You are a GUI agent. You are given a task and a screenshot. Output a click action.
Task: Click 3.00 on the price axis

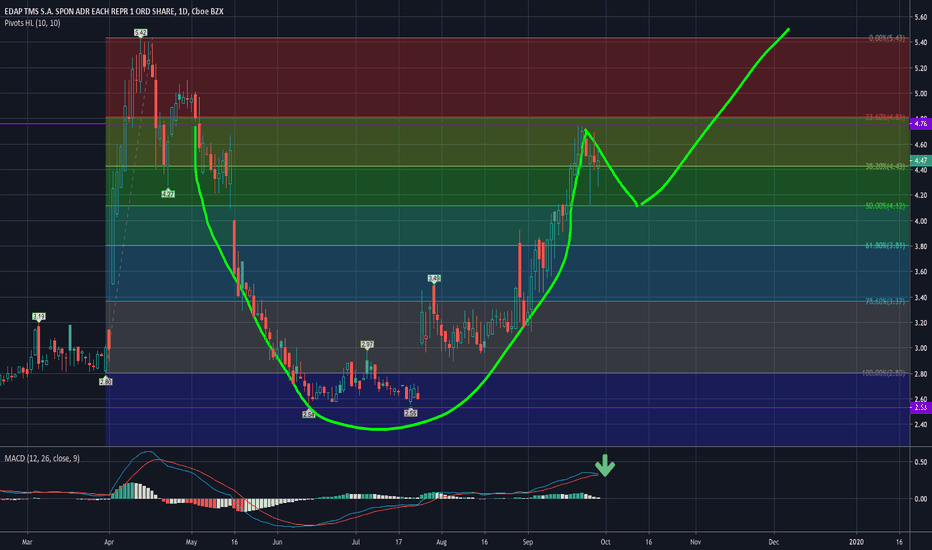click(x=921, y=348)
